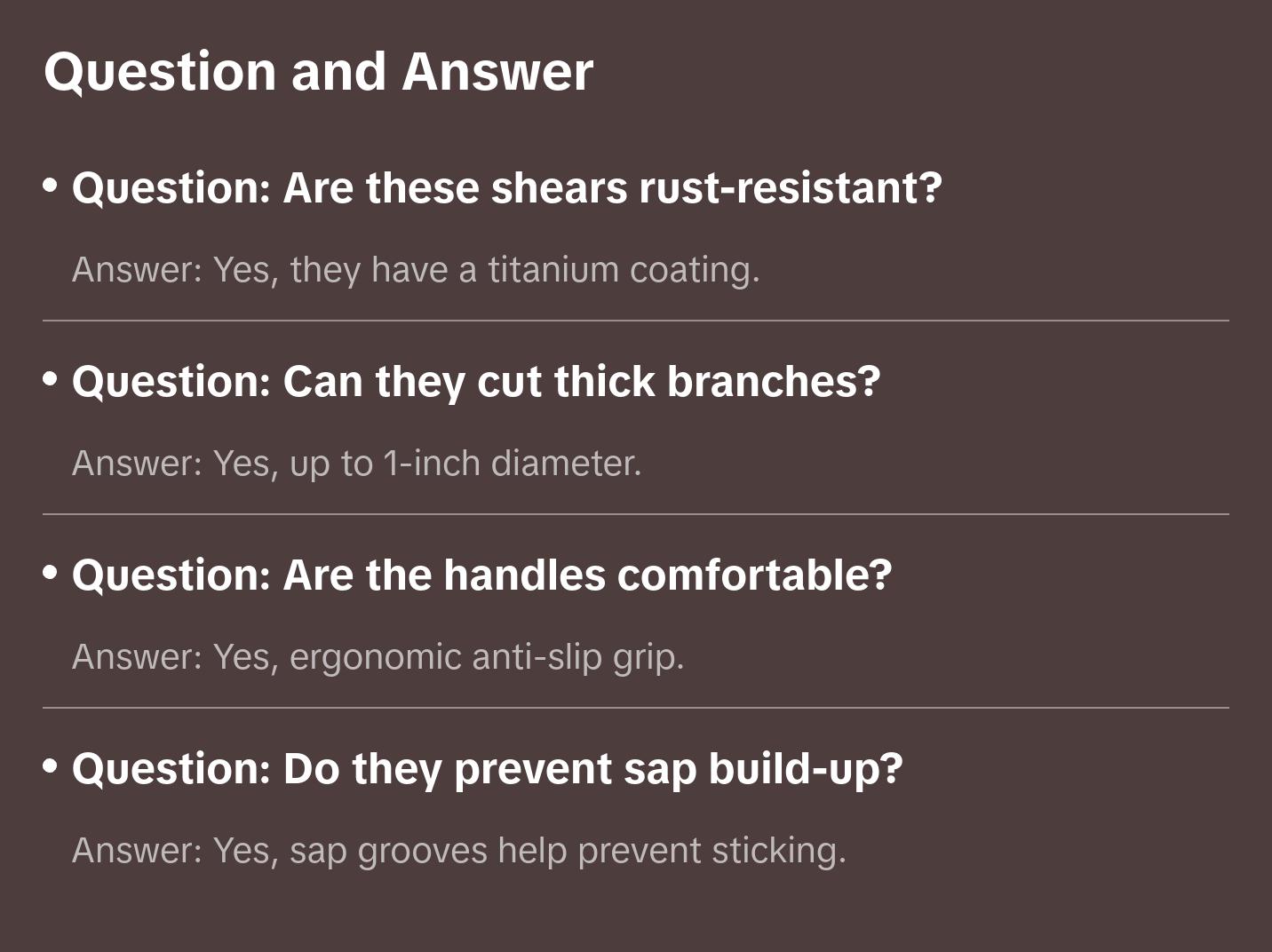The height and width of the screenshot is (952, 1272).
Task: Expand the handles comfortable question
Action: (x=481, y=575)
